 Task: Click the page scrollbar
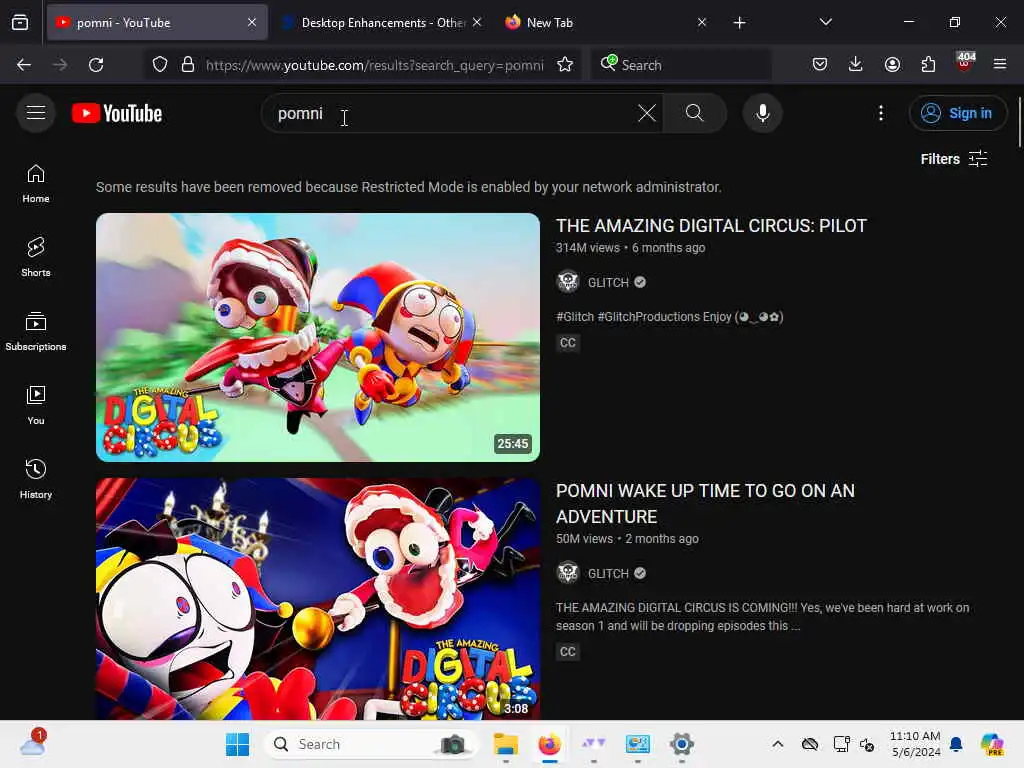1019,122
